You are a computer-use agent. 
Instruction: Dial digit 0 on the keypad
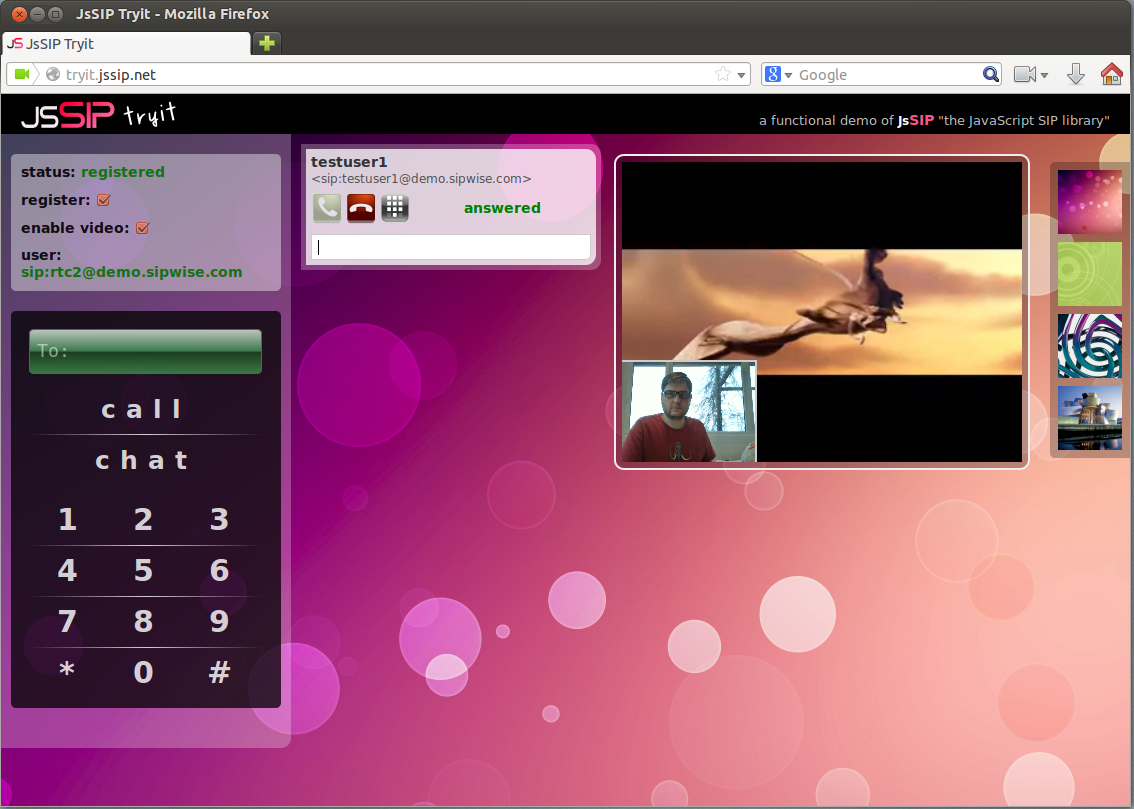143,672
